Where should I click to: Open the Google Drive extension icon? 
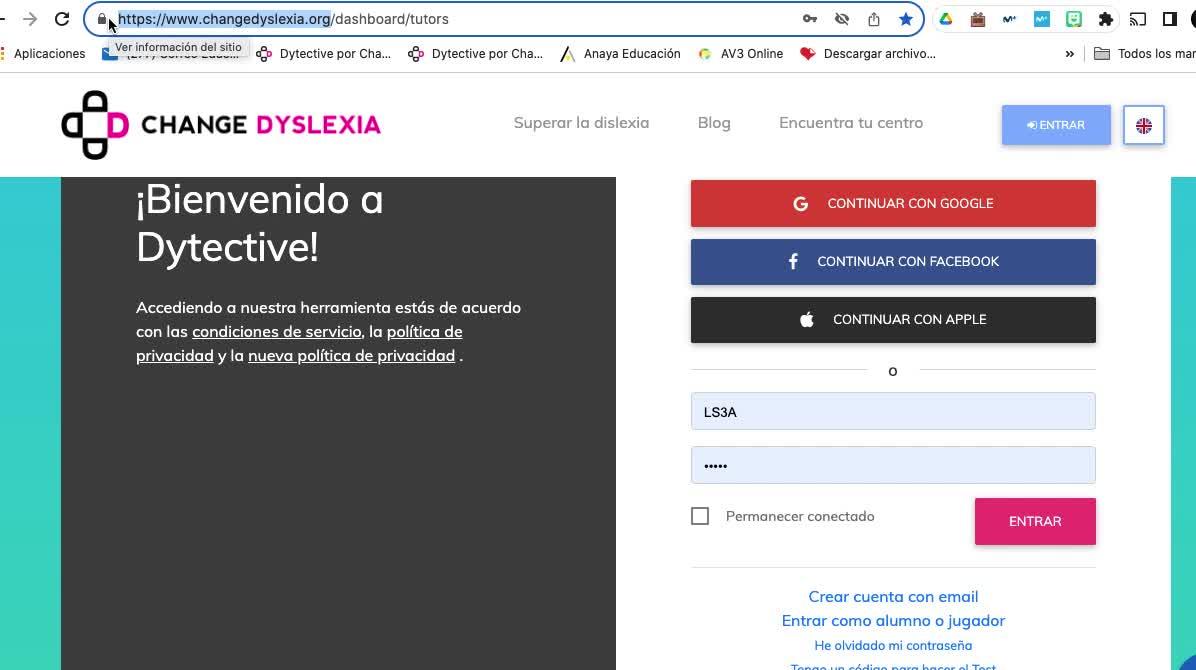coord(946,19)
